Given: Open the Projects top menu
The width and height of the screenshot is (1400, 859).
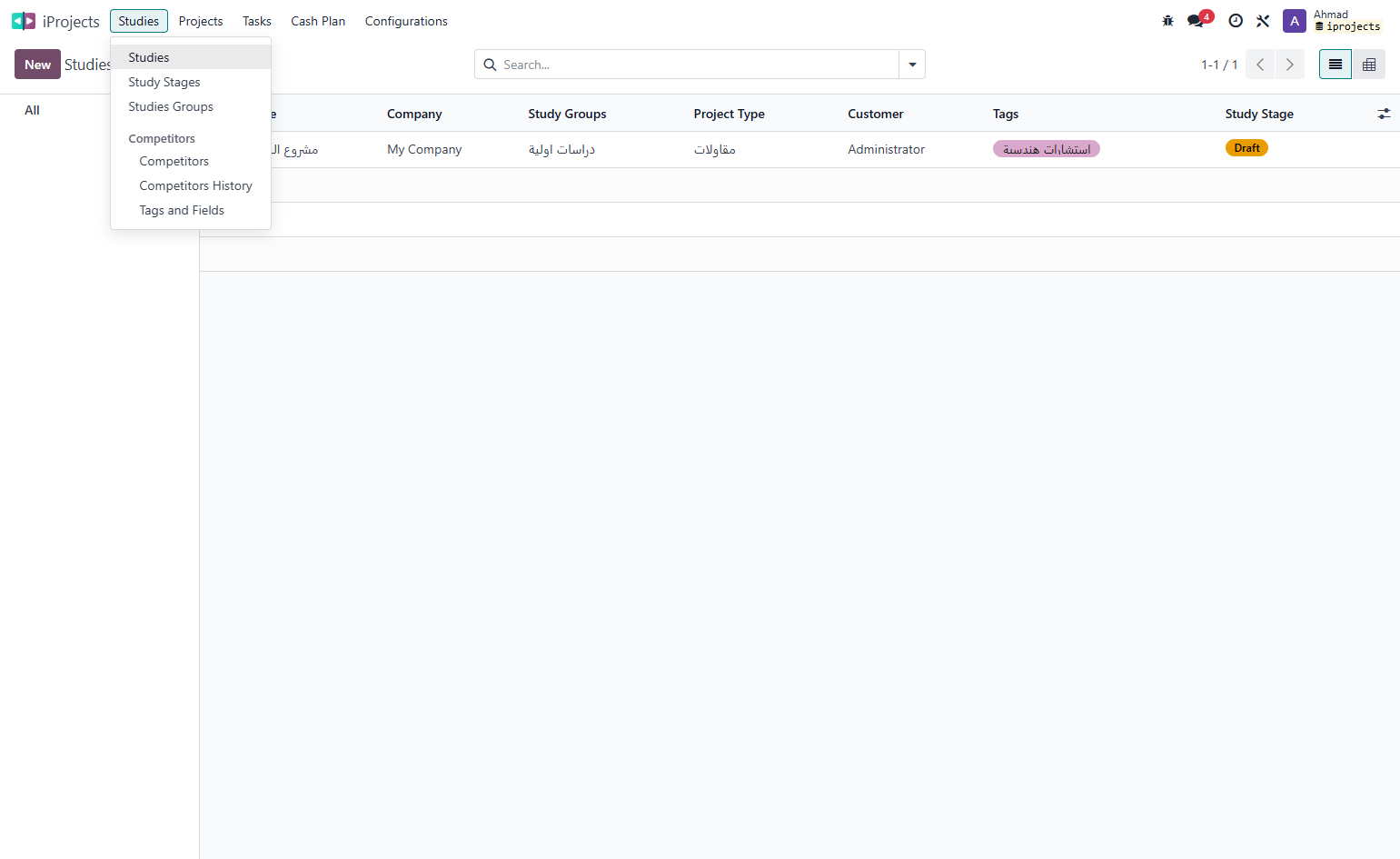Looking at the screenshot, I should (201, 21).
